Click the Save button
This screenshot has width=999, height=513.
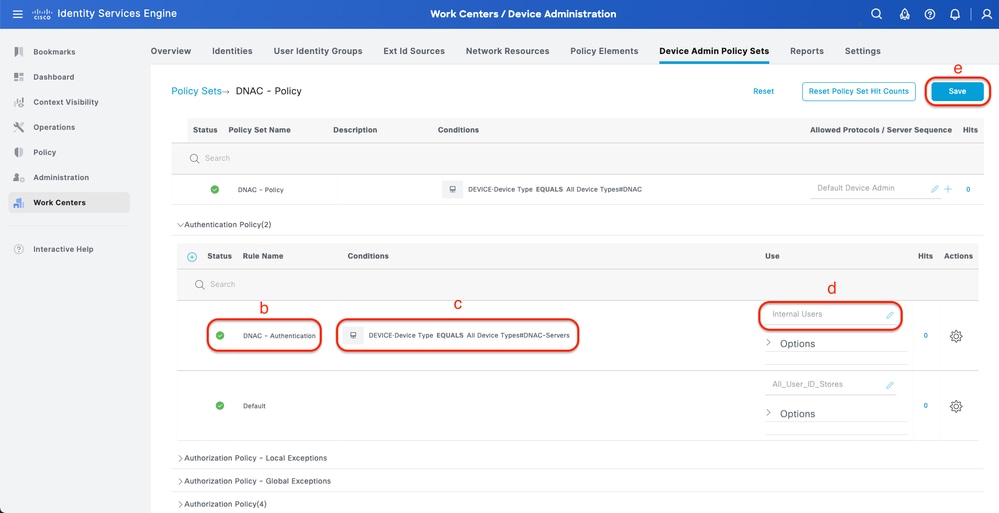957,91
